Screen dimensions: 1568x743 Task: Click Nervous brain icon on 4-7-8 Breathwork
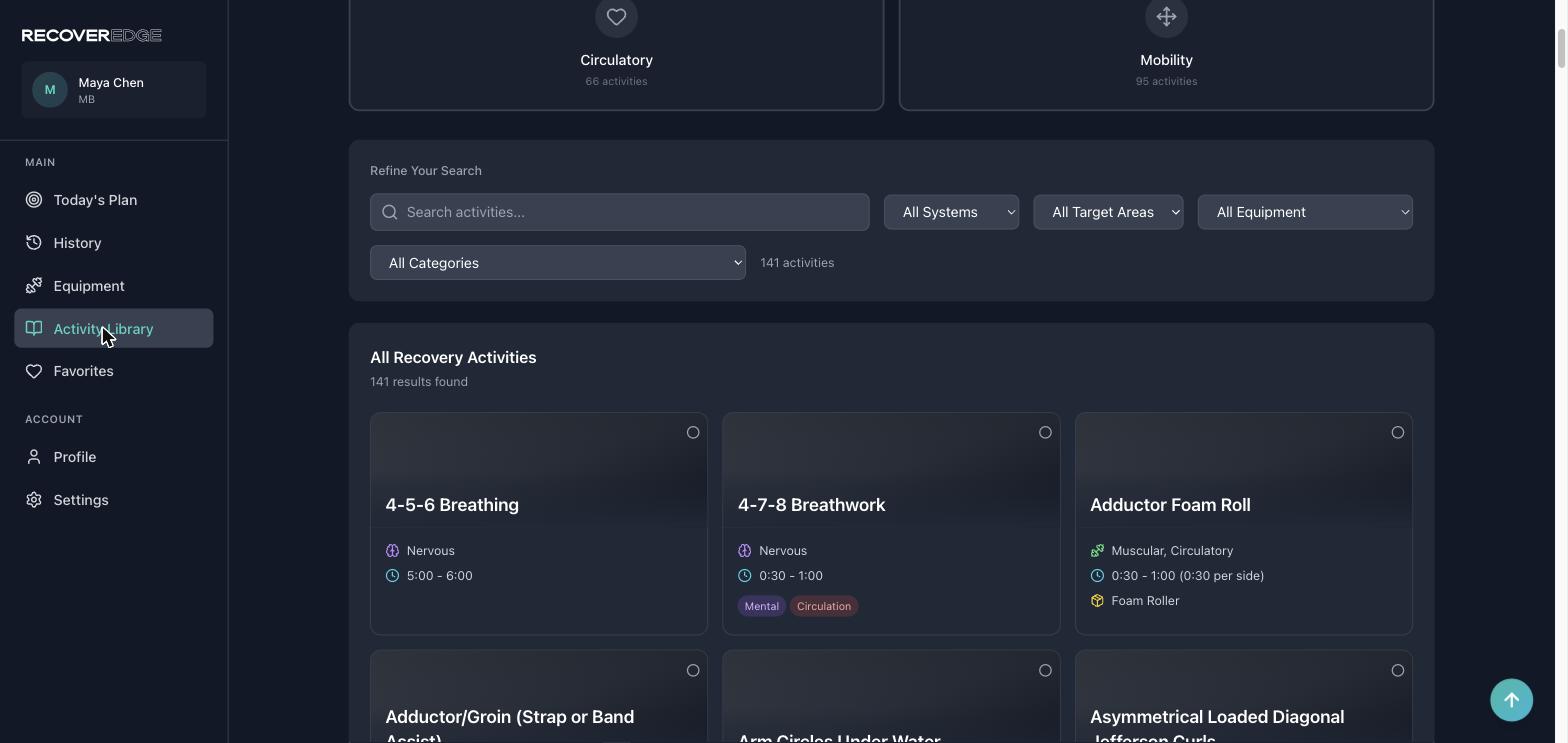point(744,551)
